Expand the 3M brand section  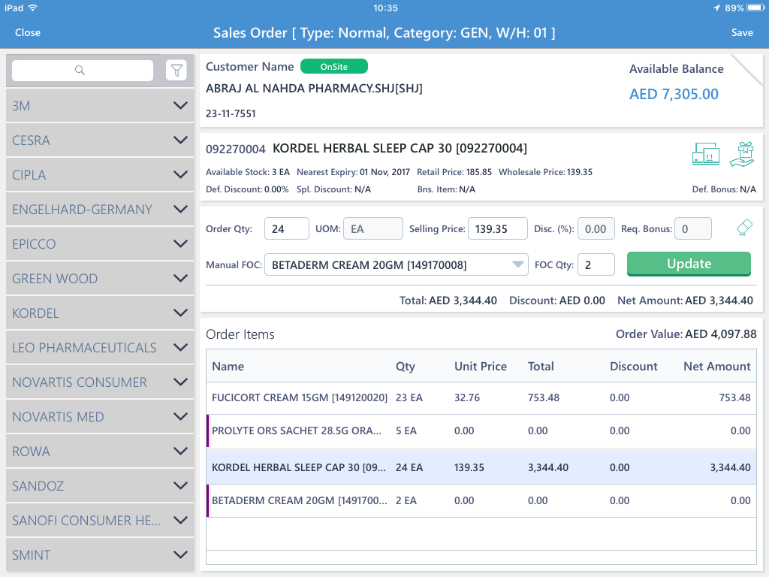click(x=100, y=105)
